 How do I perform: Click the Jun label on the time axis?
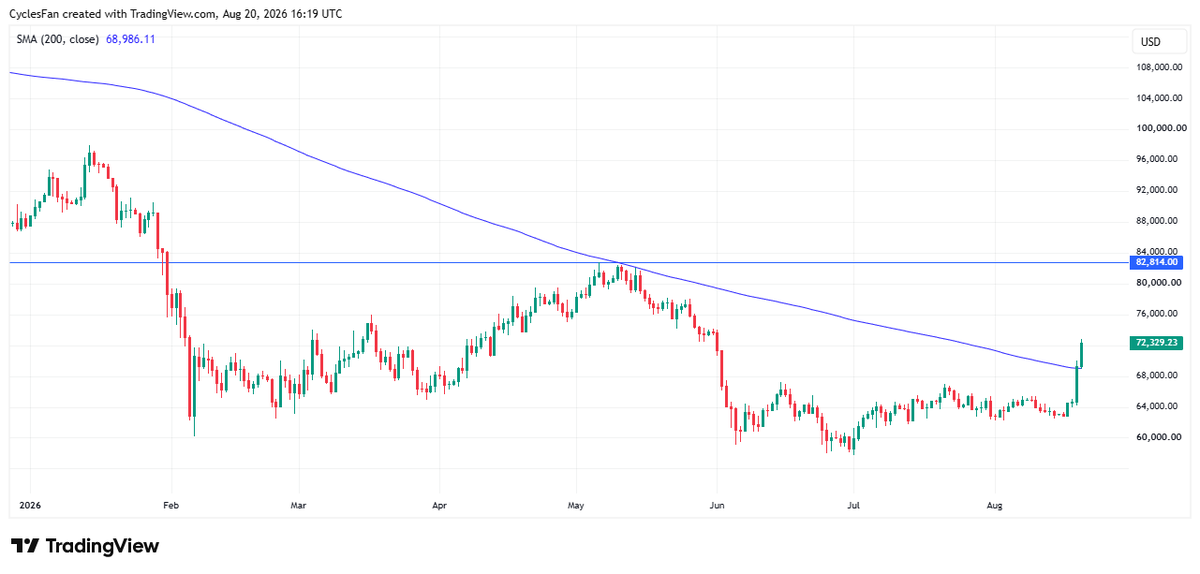click(x=715, y=506)
